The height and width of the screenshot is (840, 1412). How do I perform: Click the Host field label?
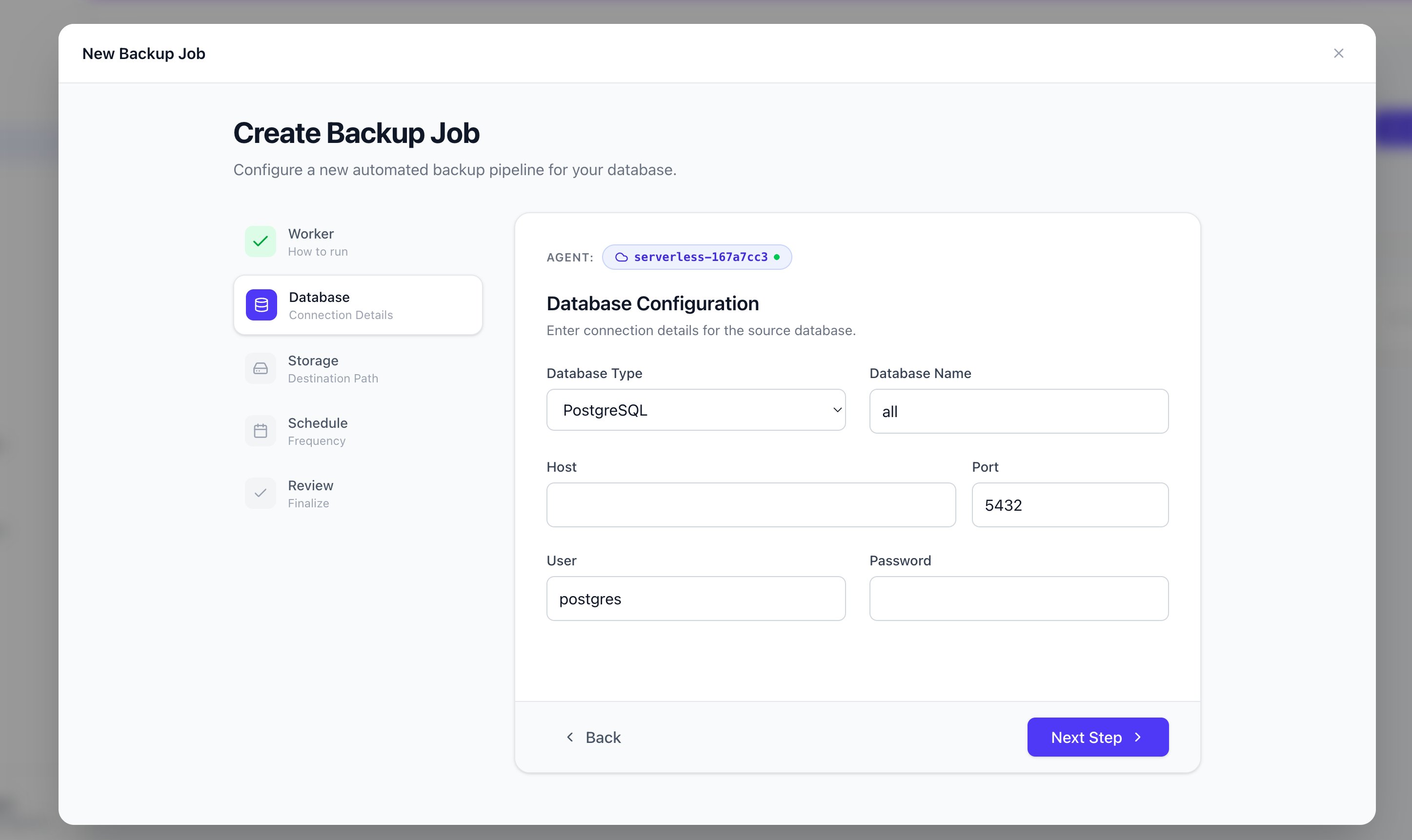[561, 467]
